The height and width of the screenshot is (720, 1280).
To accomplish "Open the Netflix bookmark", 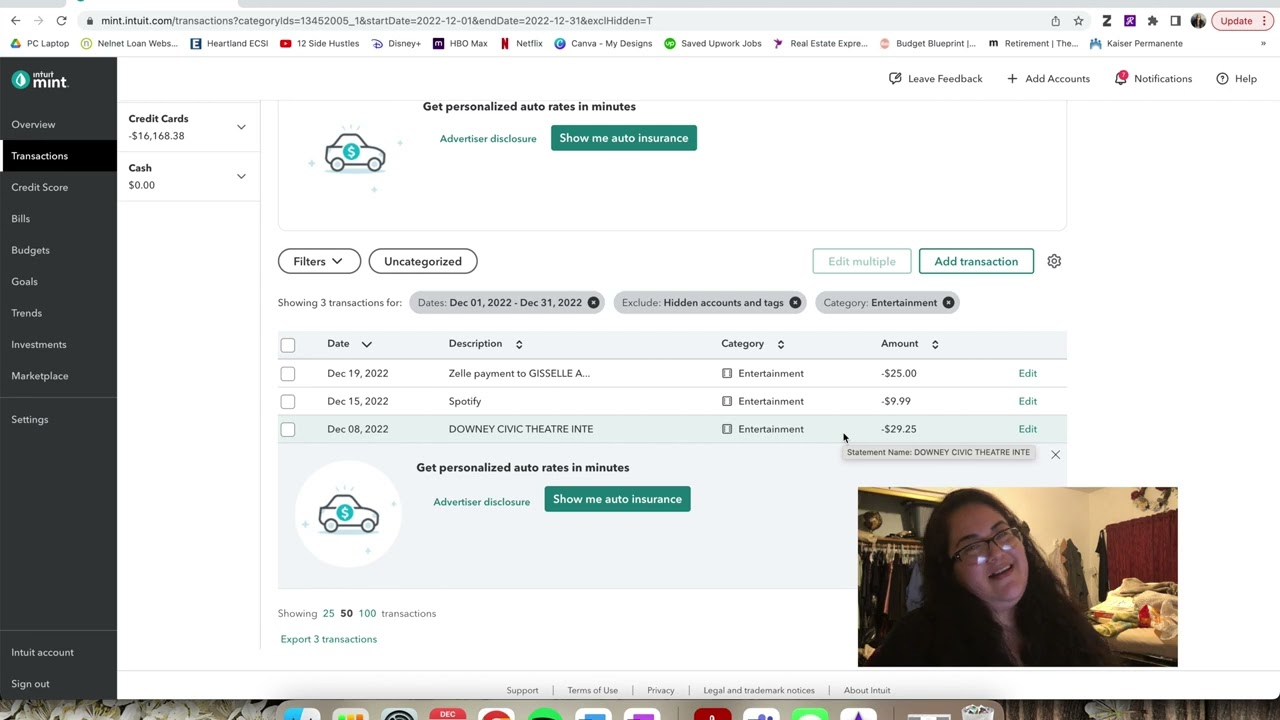I will [x=521, y=44].
